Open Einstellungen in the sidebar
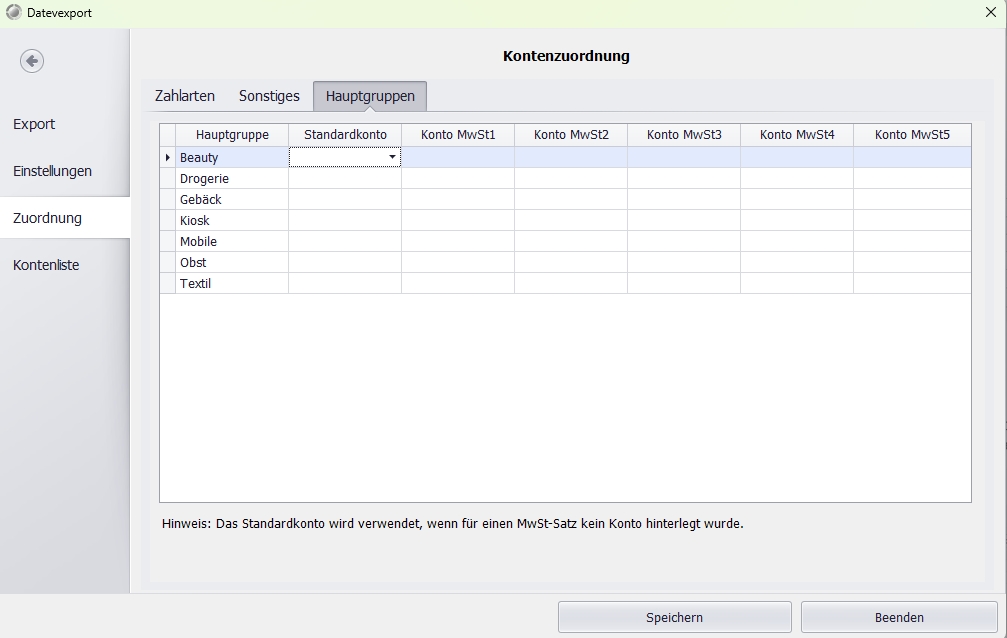Viewport: 1007px width, 638px height. [x=52, y=171]
